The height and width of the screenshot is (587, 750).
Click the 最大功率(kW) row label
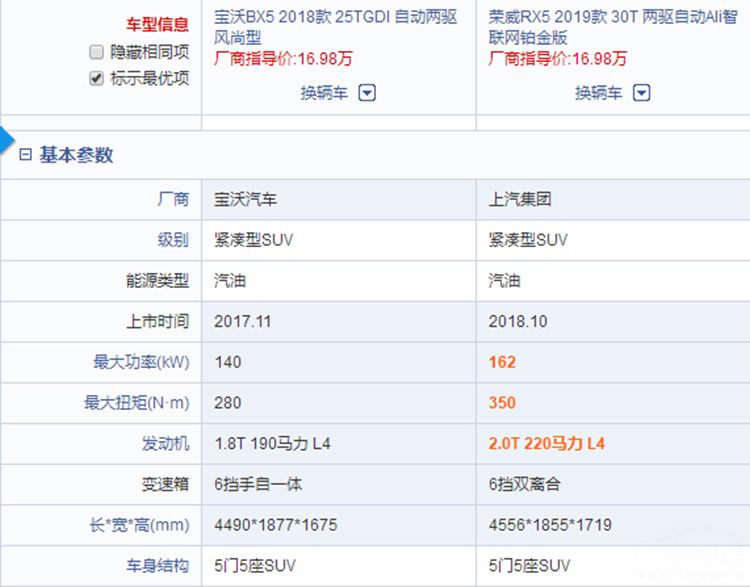point(138,362)
